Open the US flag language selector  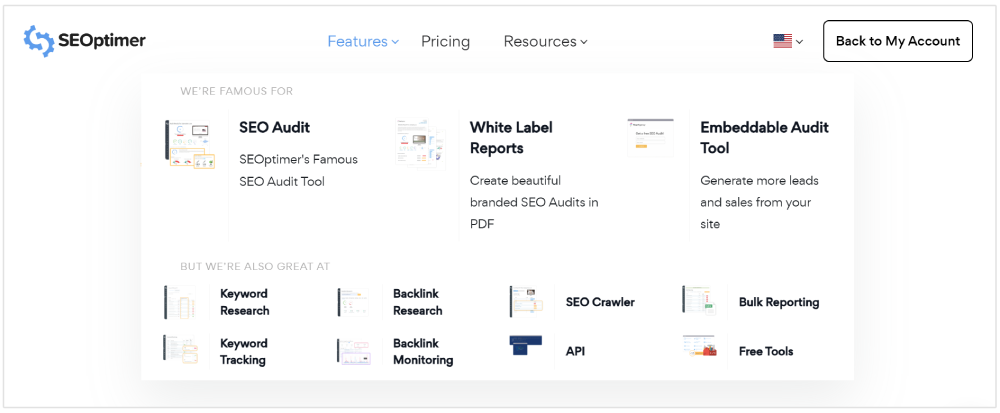(x=788, y=41)
